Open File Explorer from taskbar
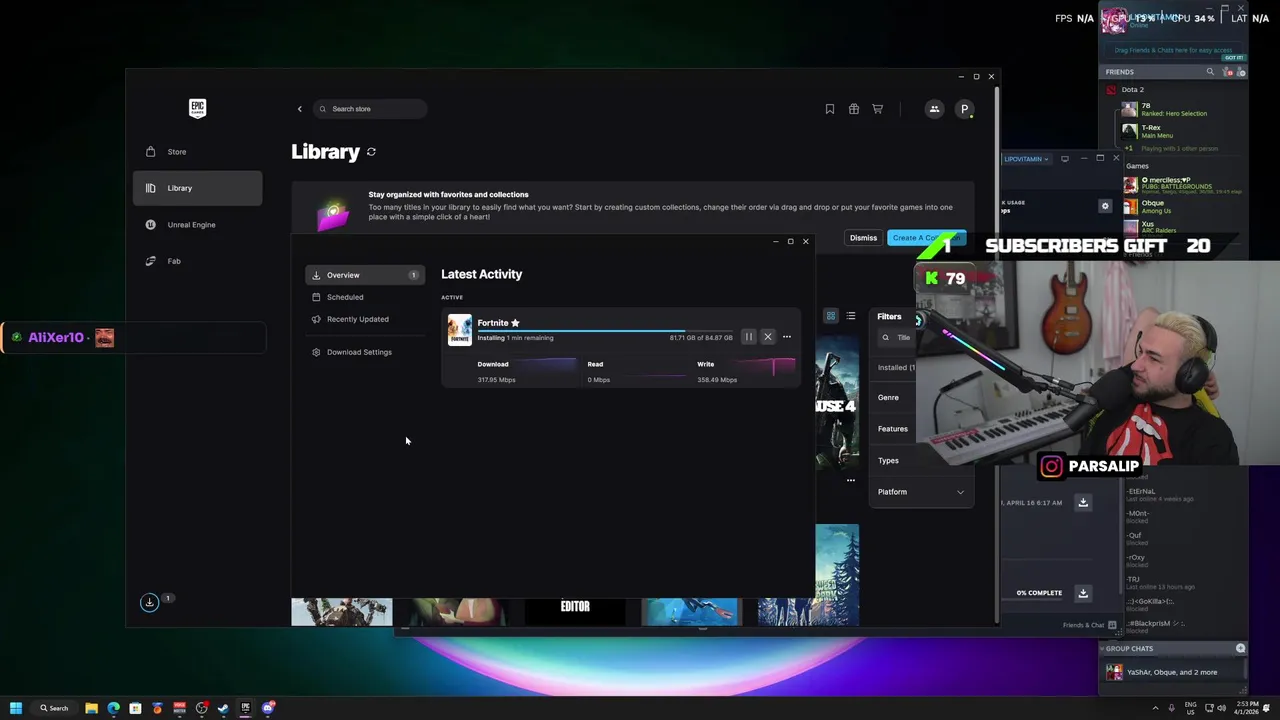Screen dimensions: 1280x720 coord(91,708)
